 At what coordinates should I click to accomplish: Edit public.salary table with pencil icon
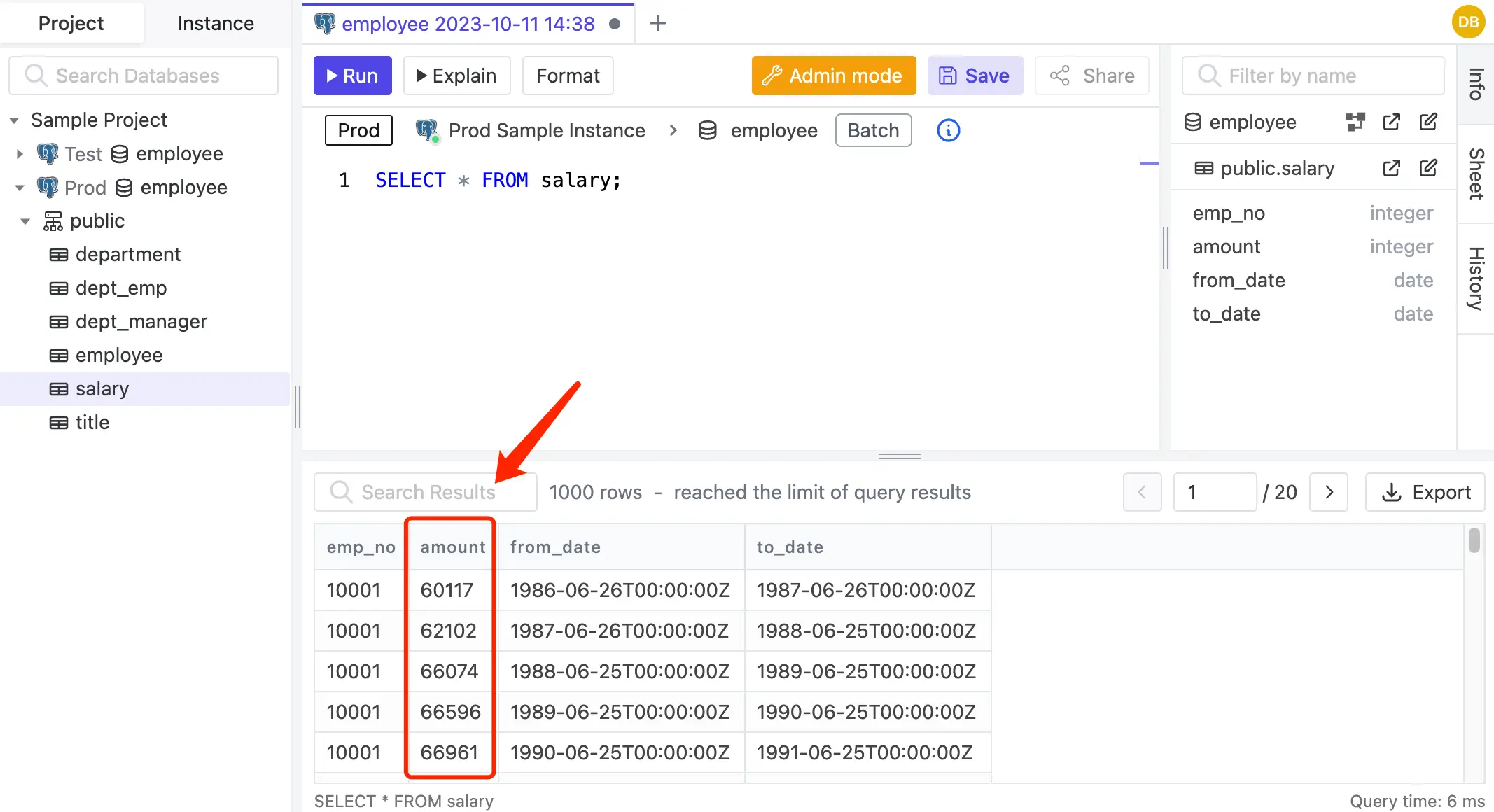click(x=1428, y=168)
